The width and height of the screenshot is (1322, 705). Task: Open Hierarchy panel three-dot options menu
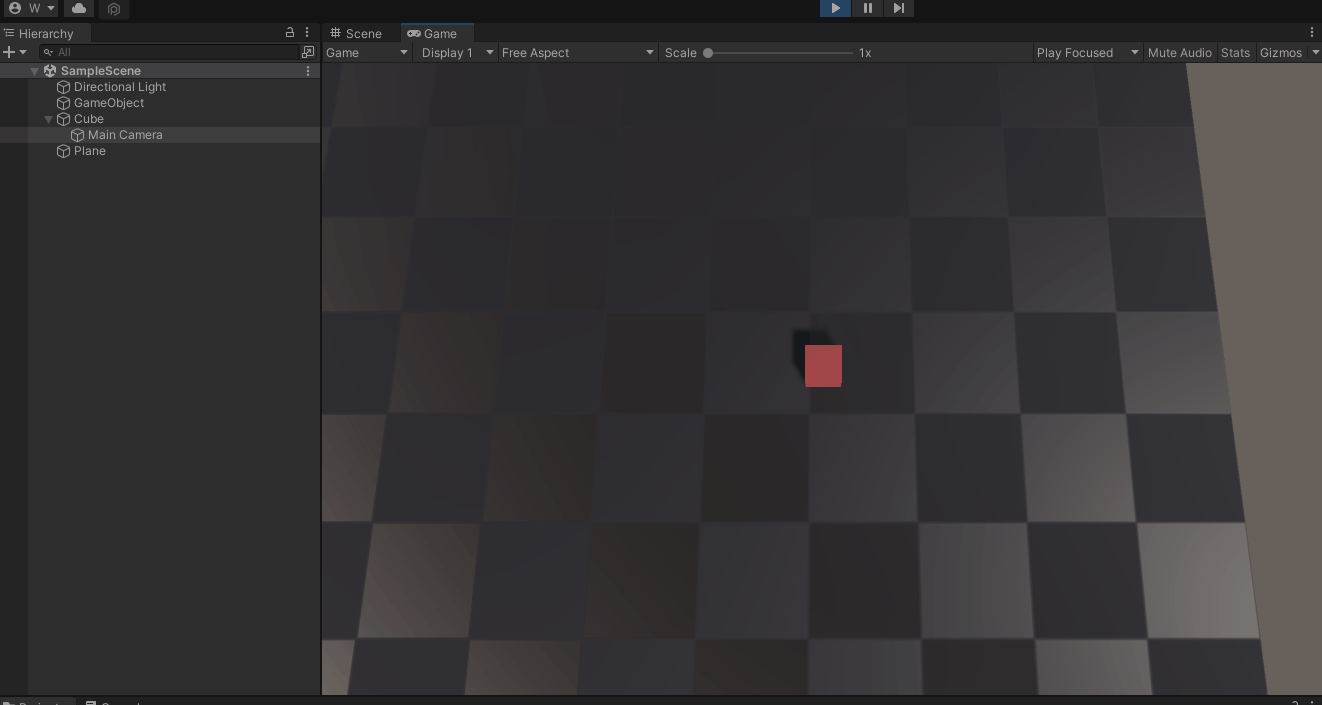click(x=307, y=33)
